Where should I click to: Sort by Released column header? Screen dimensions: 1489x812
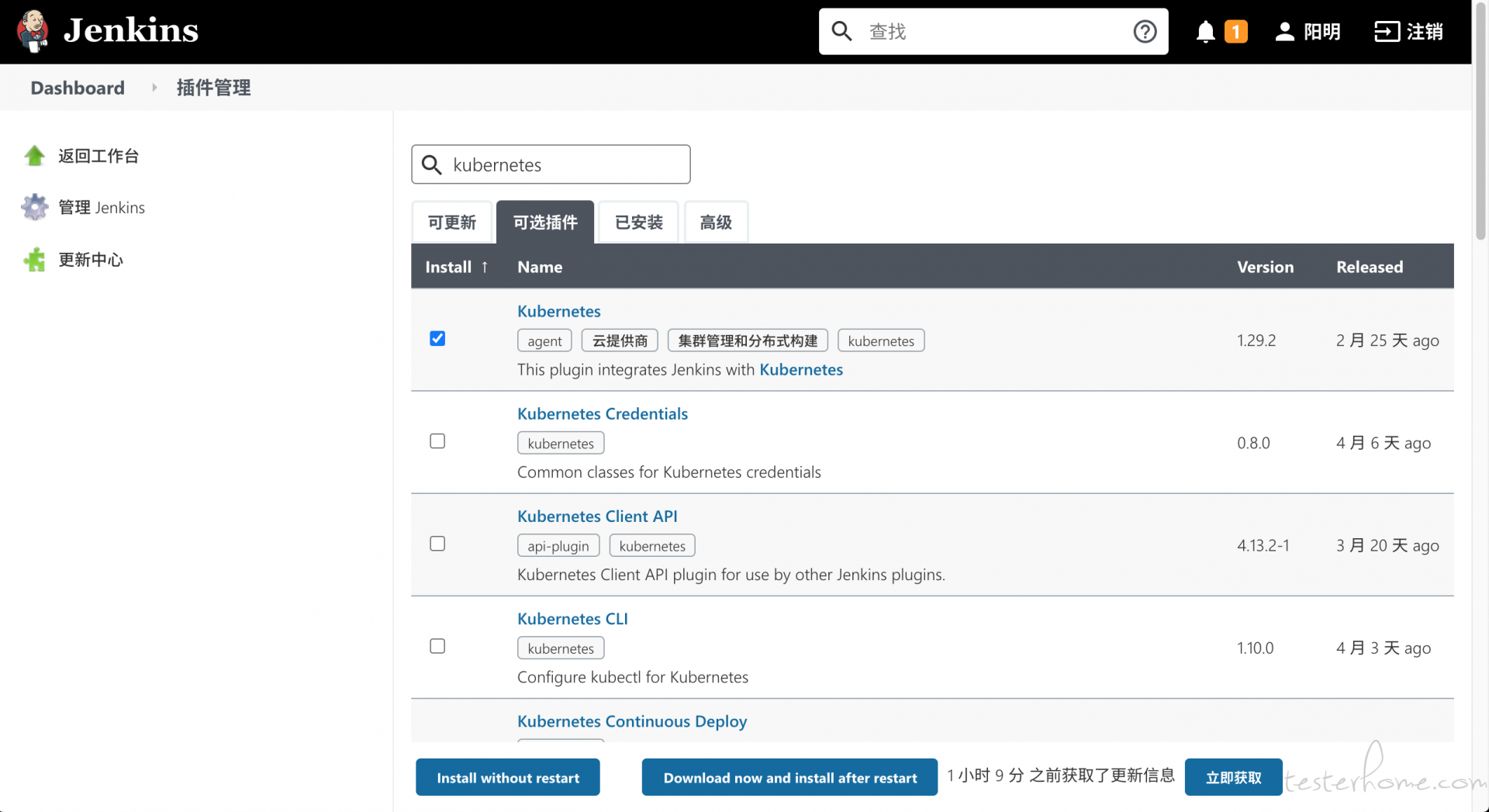tap(1370, 267)
